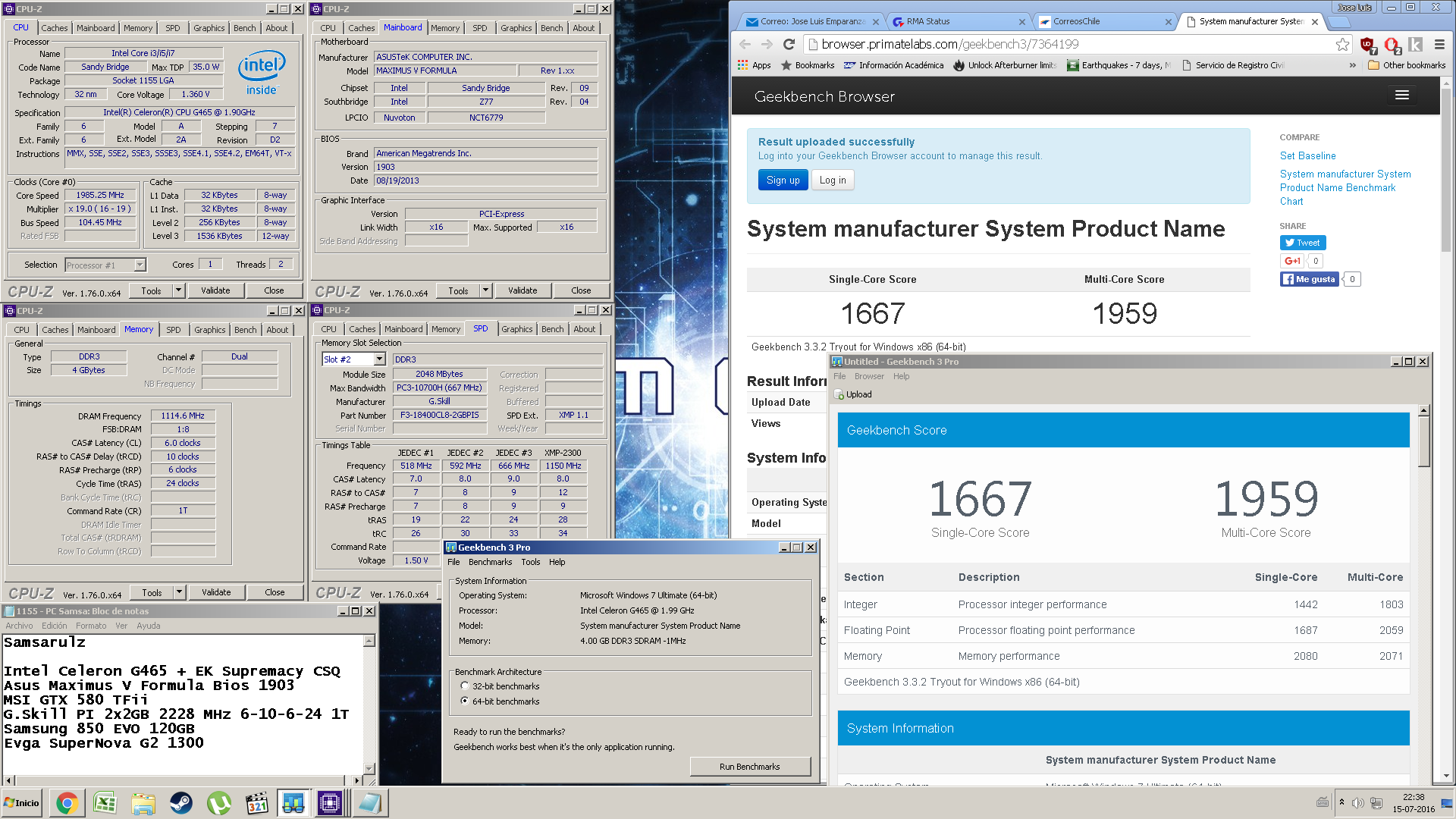Toggle the Geekbench Browser hamburger menu

1401,95
